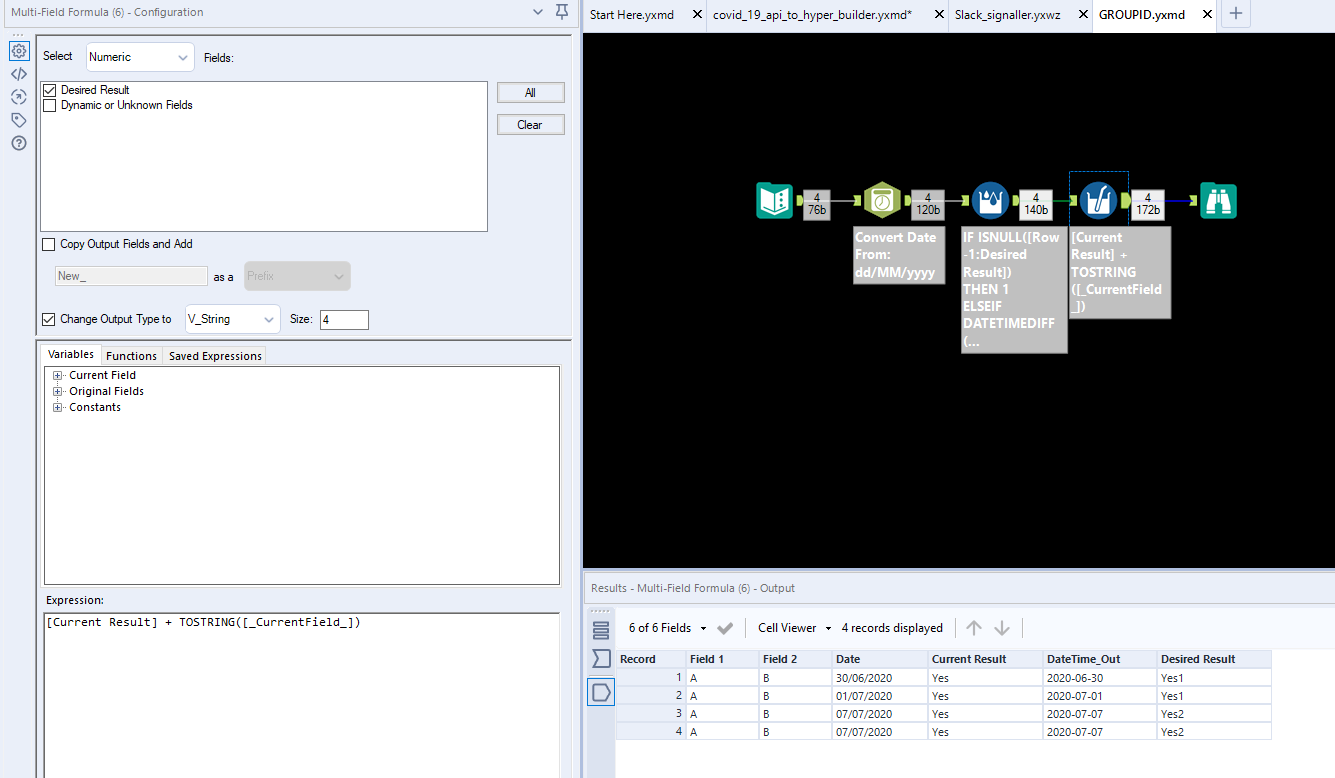Enable Copy Output Fields and Add
This screenshot has height=778, width=1335.
[x=47, y=243]
